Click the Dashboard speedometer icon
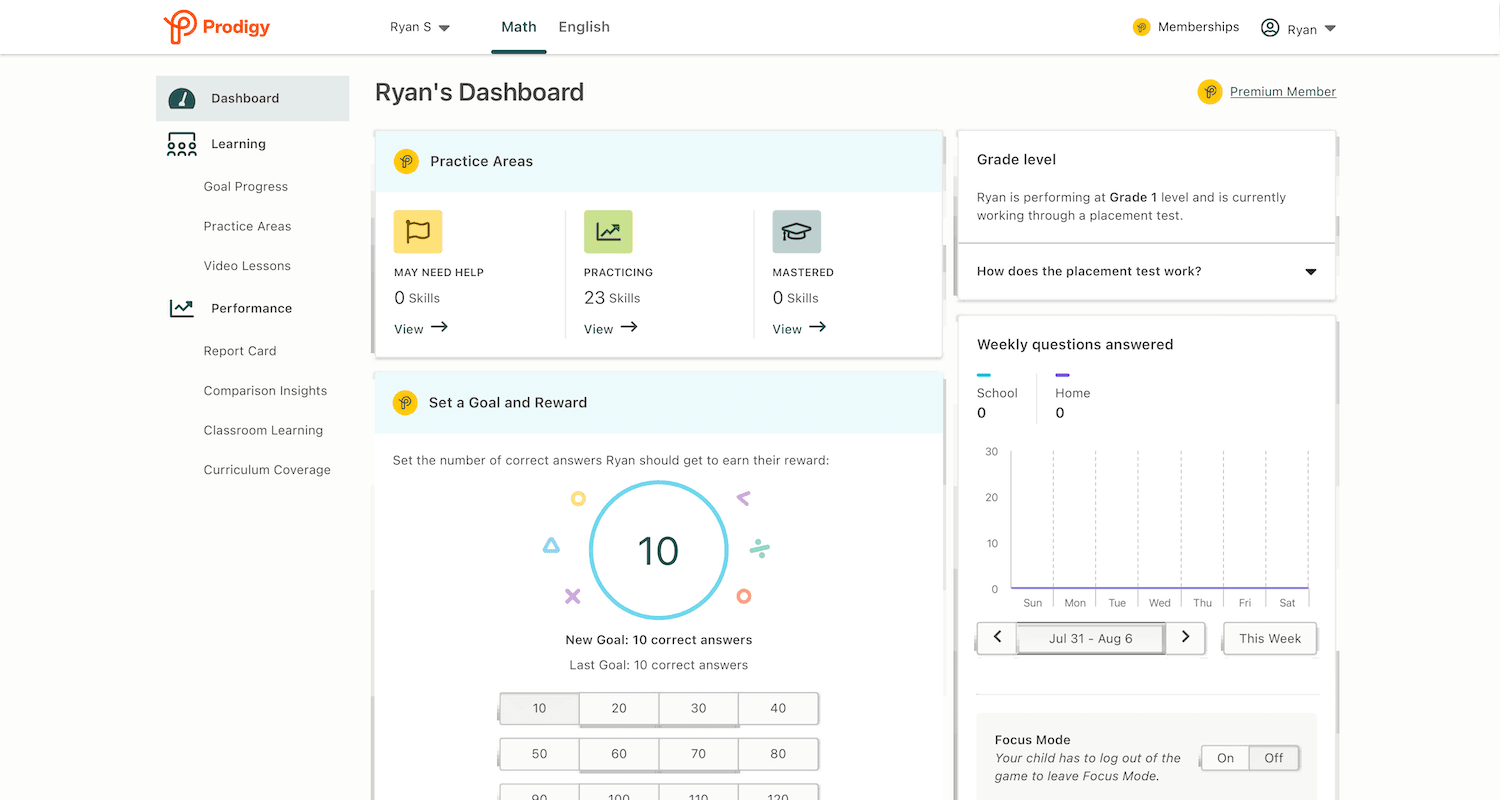This screenshot has width=1500, height=800. coord(181,98)
